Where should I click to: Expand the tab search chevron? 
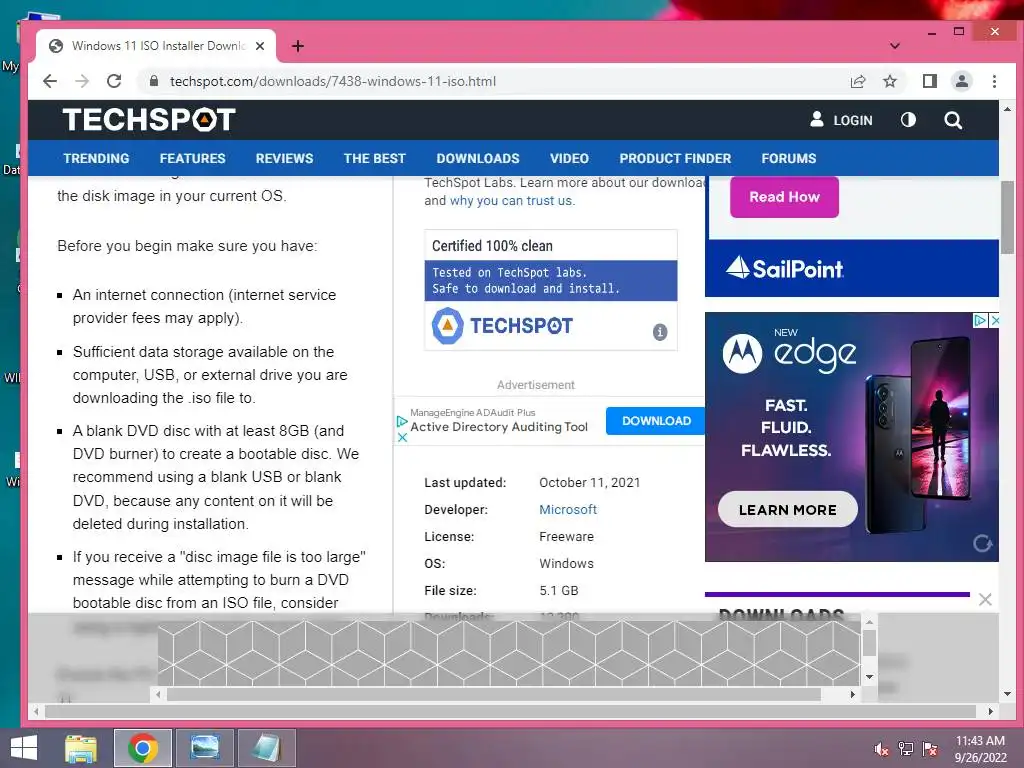point(895,46)
